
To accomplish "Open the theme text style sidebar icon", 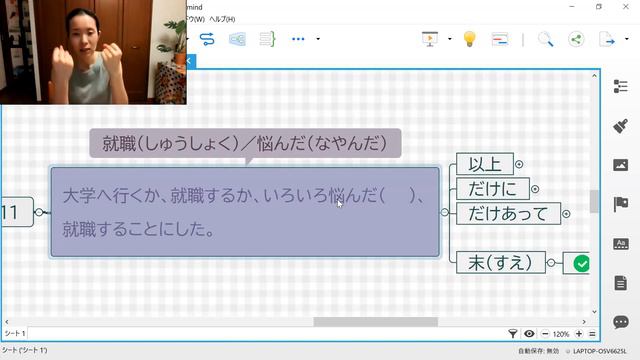I will (620, 244).
